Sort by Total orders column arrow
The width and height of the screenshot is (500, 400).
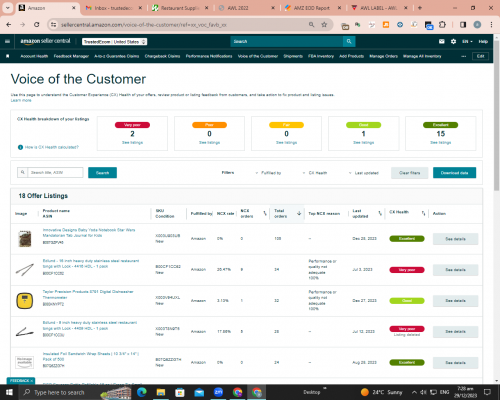click(x=299, y=213)
